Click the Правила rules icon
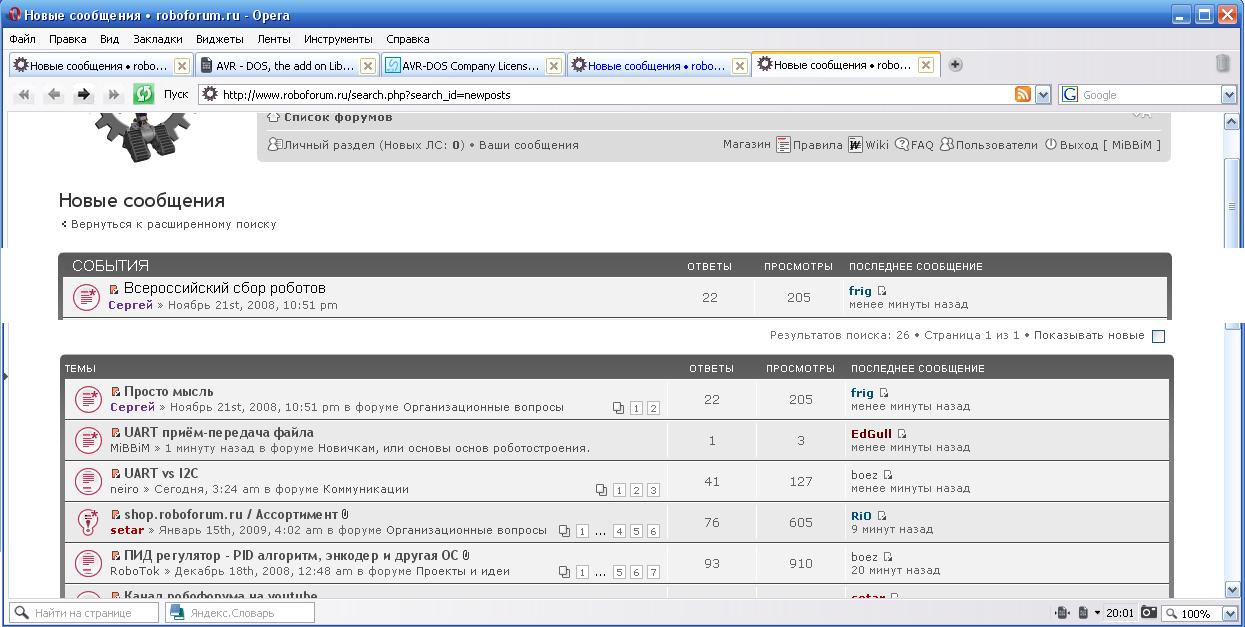Viewport: 1245px width, 627px height. click(783, 145)
